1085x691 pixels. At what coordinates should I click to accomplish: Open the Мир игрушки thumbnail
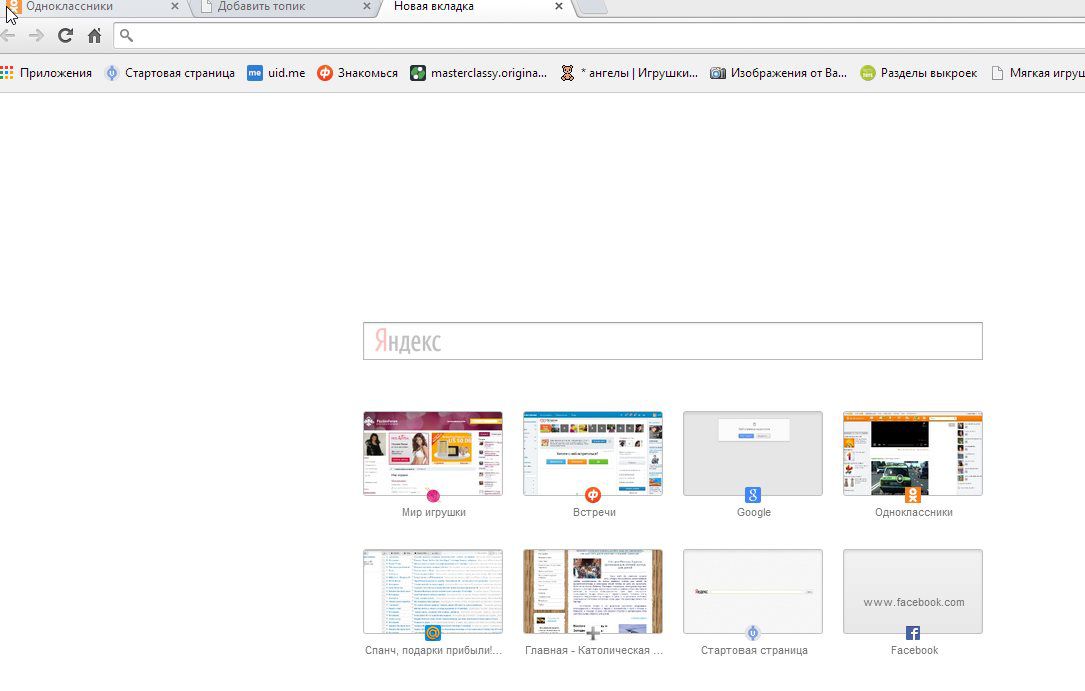click(433, 454)
